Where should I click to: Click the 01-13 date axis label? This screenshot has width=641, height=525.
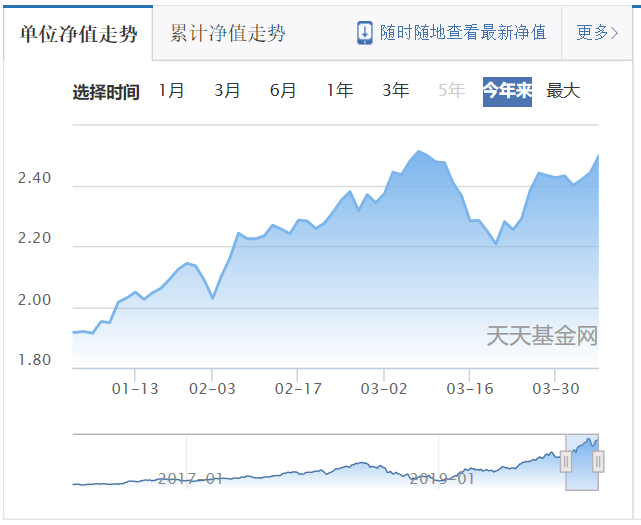[135, 388]
